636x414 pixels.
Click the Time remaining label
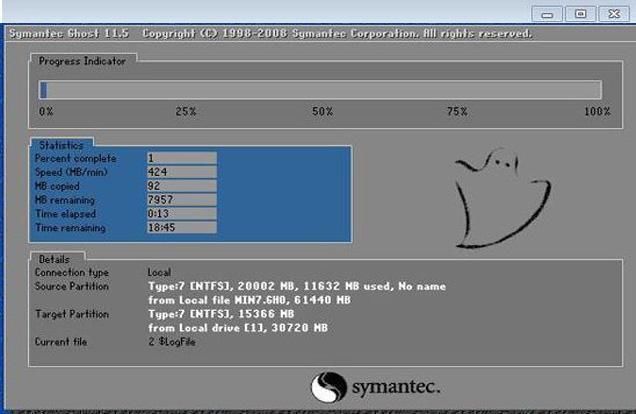(70, 227)
